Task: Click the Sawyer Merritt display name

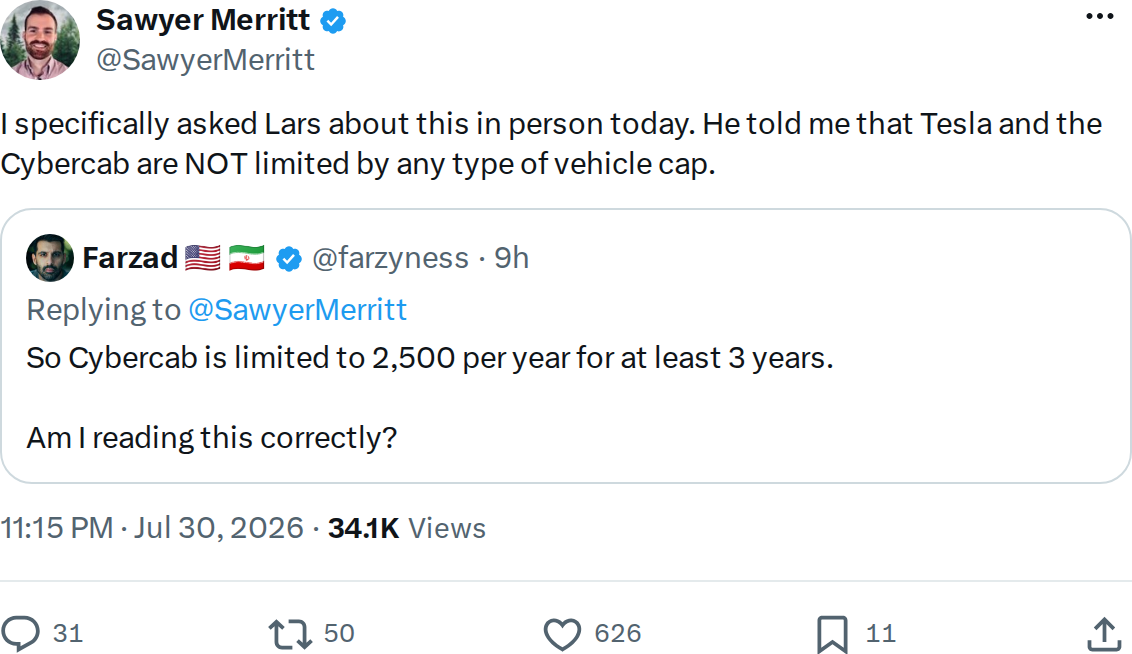Action: 203,20
